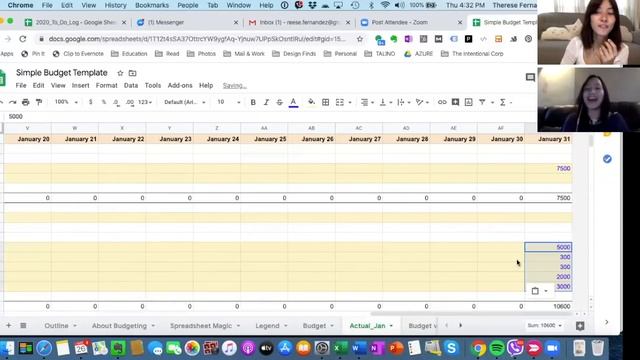Decrease decimal places button
The image size is (640, 360).
[x=116, y=102]
